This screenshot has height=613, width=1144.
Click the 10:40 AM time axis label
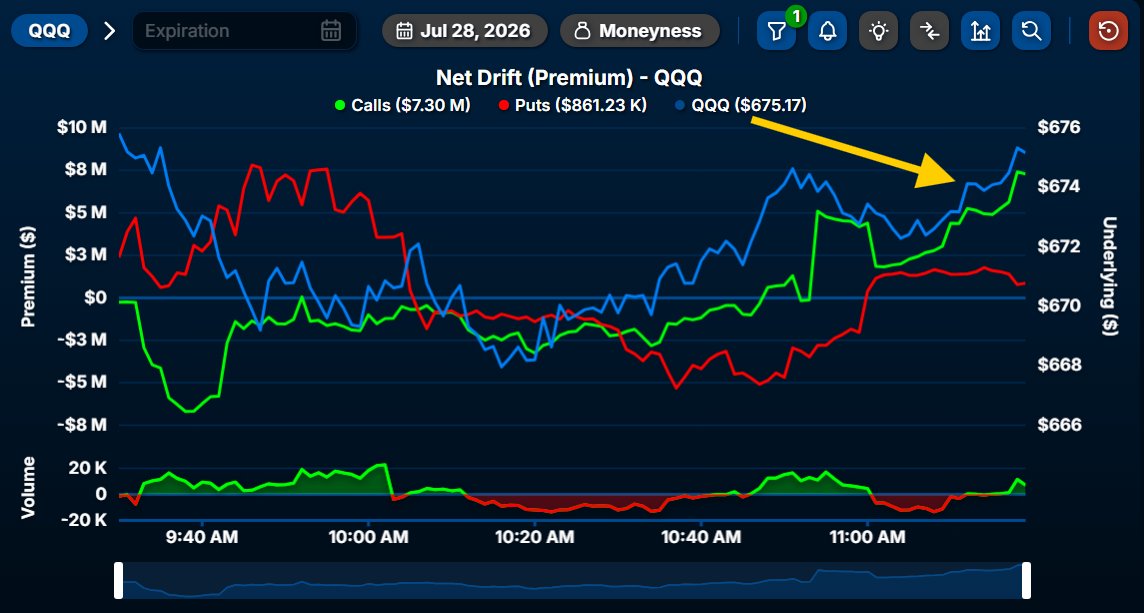click(701, 538)
